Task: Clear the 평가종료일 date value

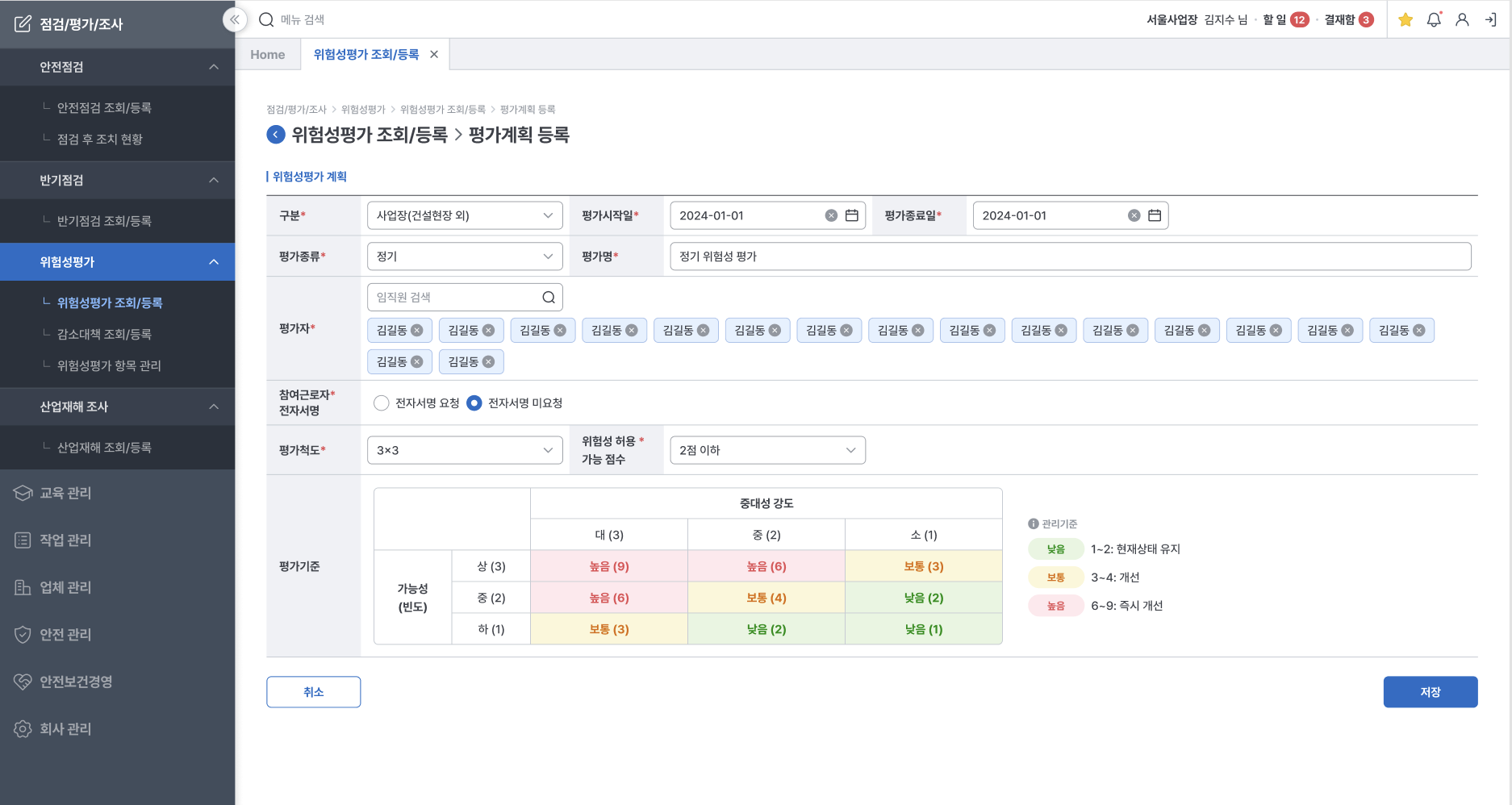Action: tap(1134, 215)
